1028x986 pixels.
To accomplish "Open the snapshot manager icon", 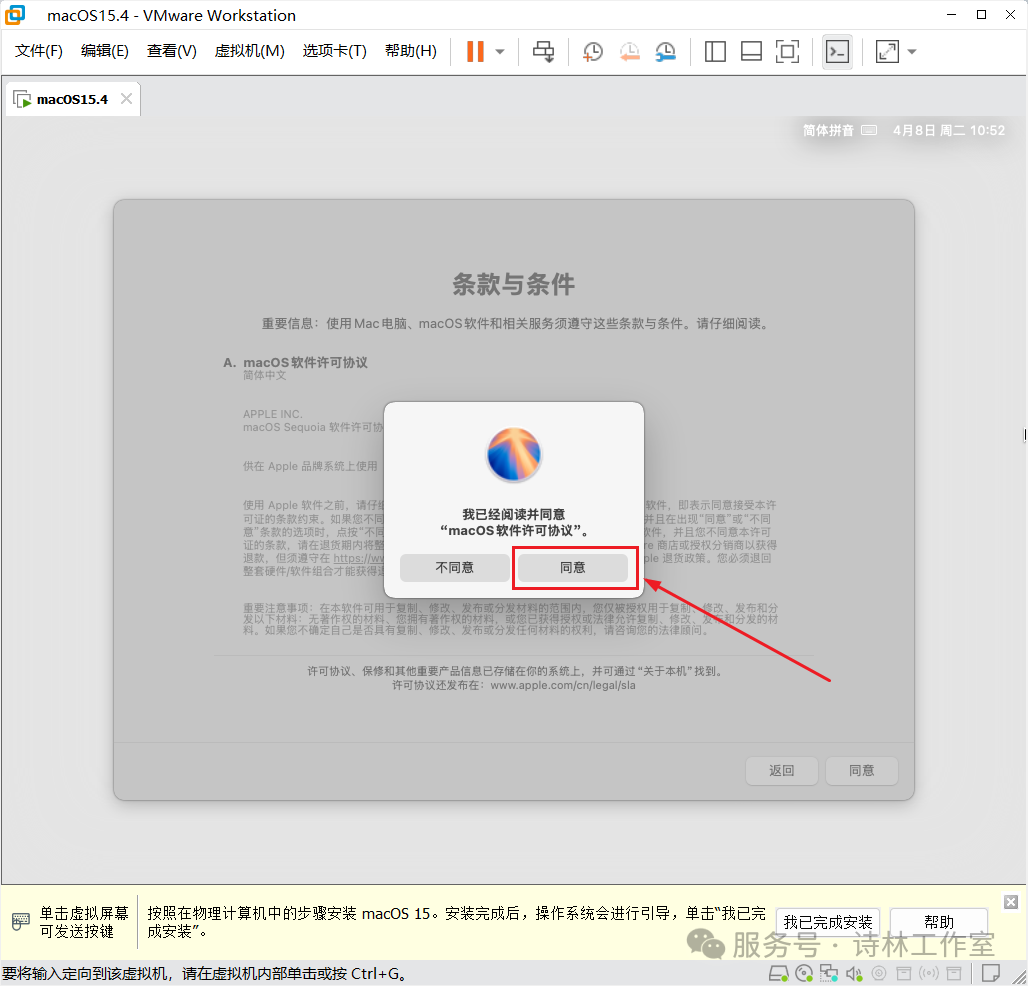I will coord(665,52).
